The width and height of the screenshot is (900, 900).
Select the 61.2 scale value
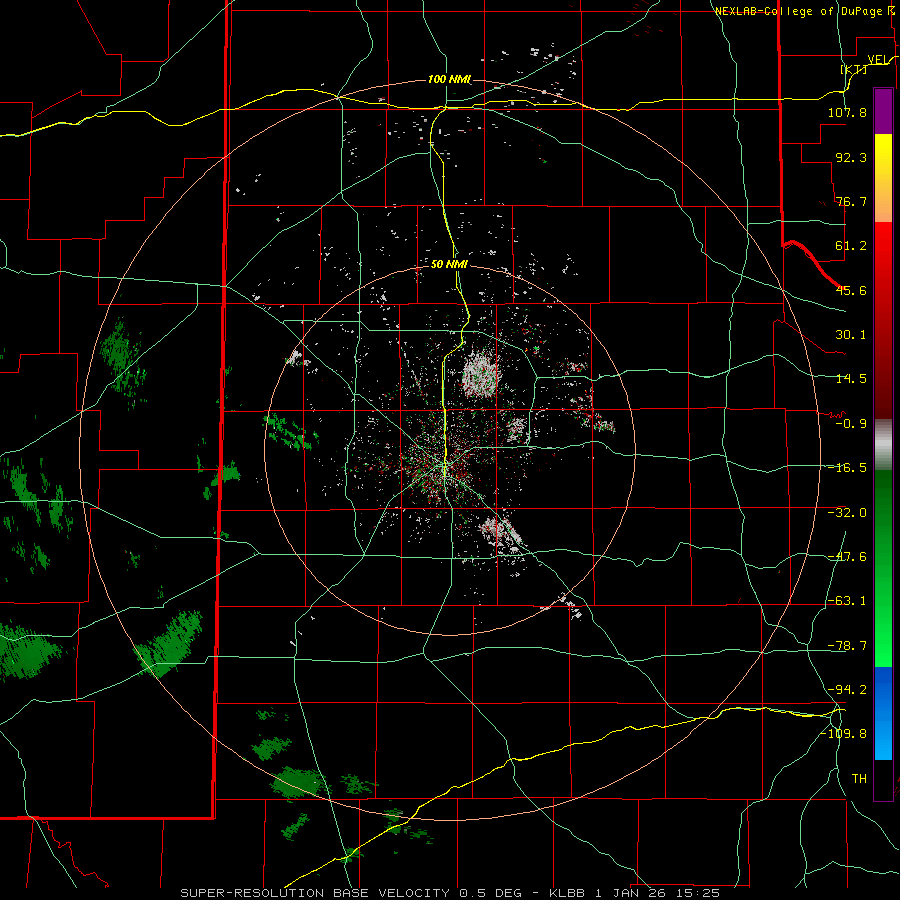click(x=851, y=246)
